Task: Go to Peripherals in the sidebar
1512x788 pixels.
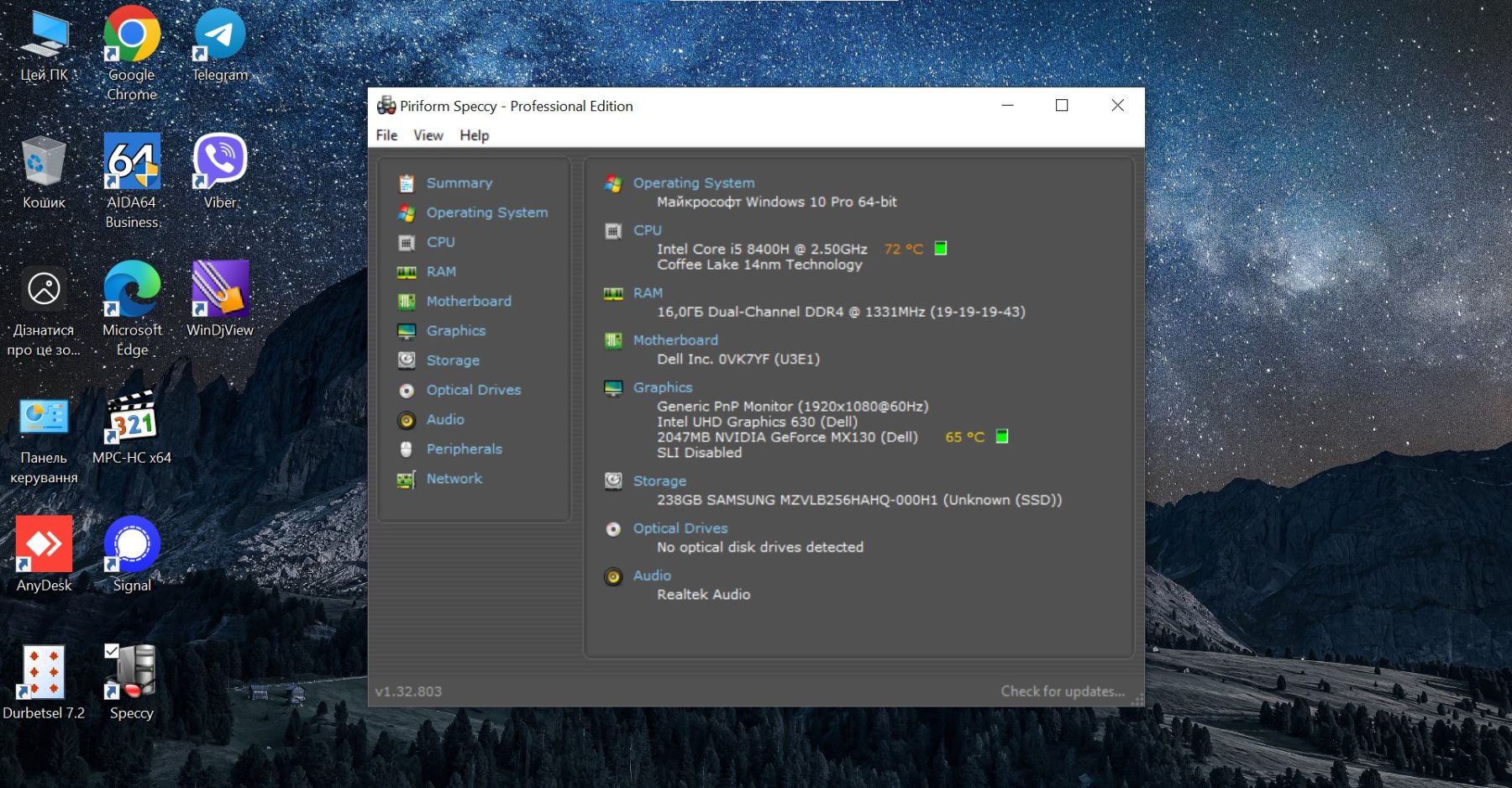Action: (x=465, y=449)
